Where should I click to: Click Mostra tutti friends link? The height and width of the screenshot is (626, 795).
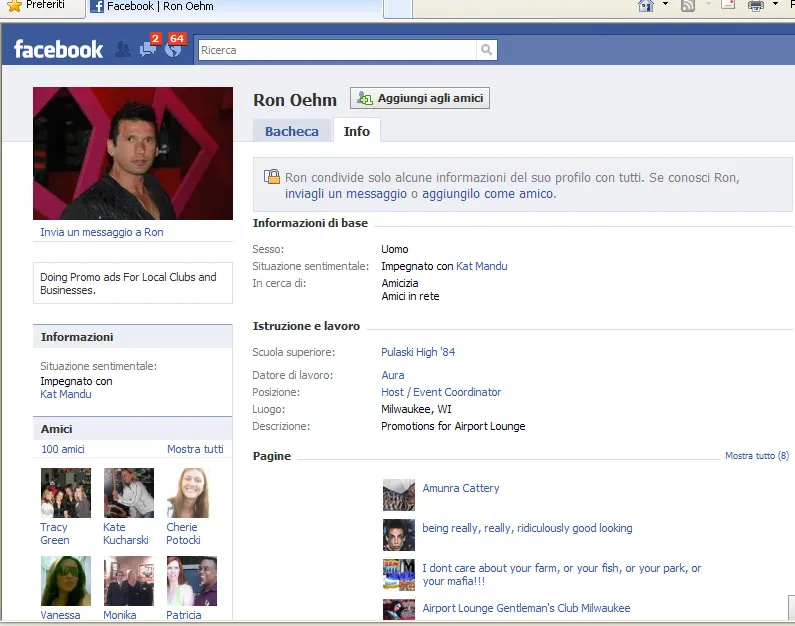(x=195, y=449)
